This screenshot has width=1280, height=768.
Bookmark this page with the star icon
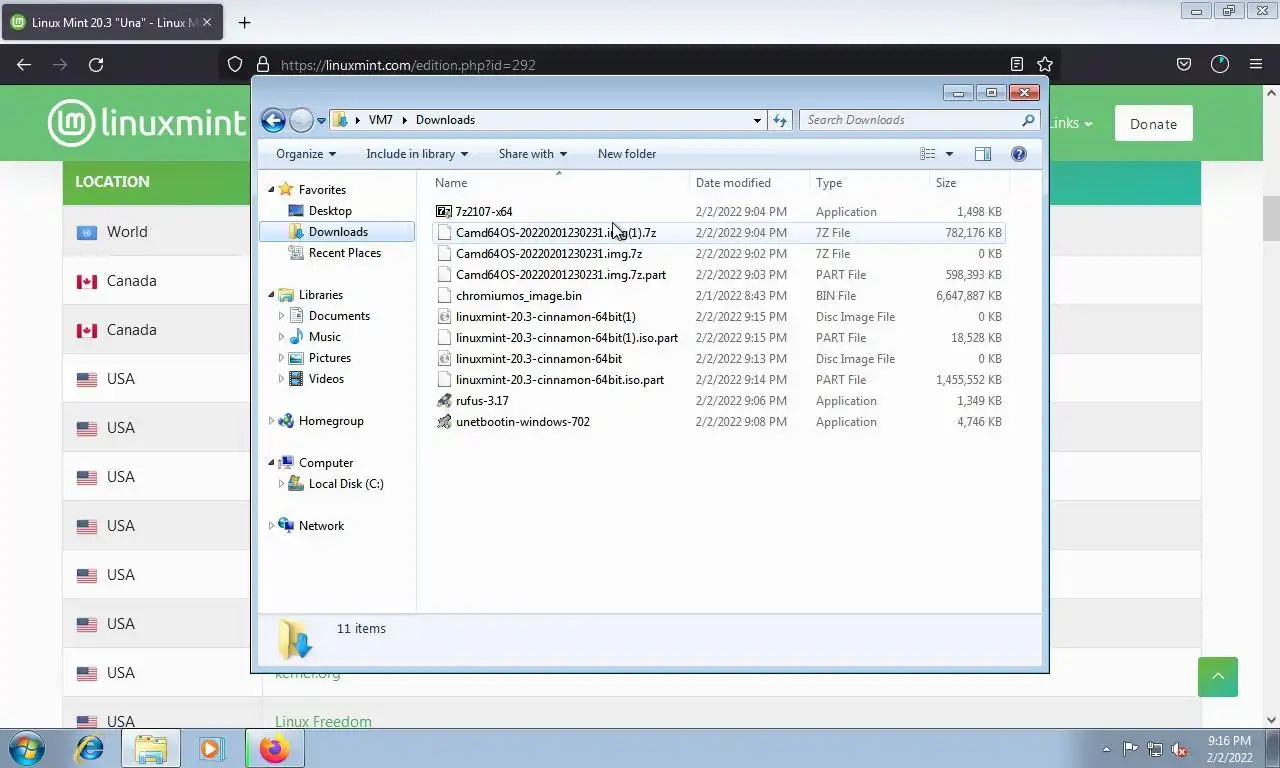tap(1045, 64)
